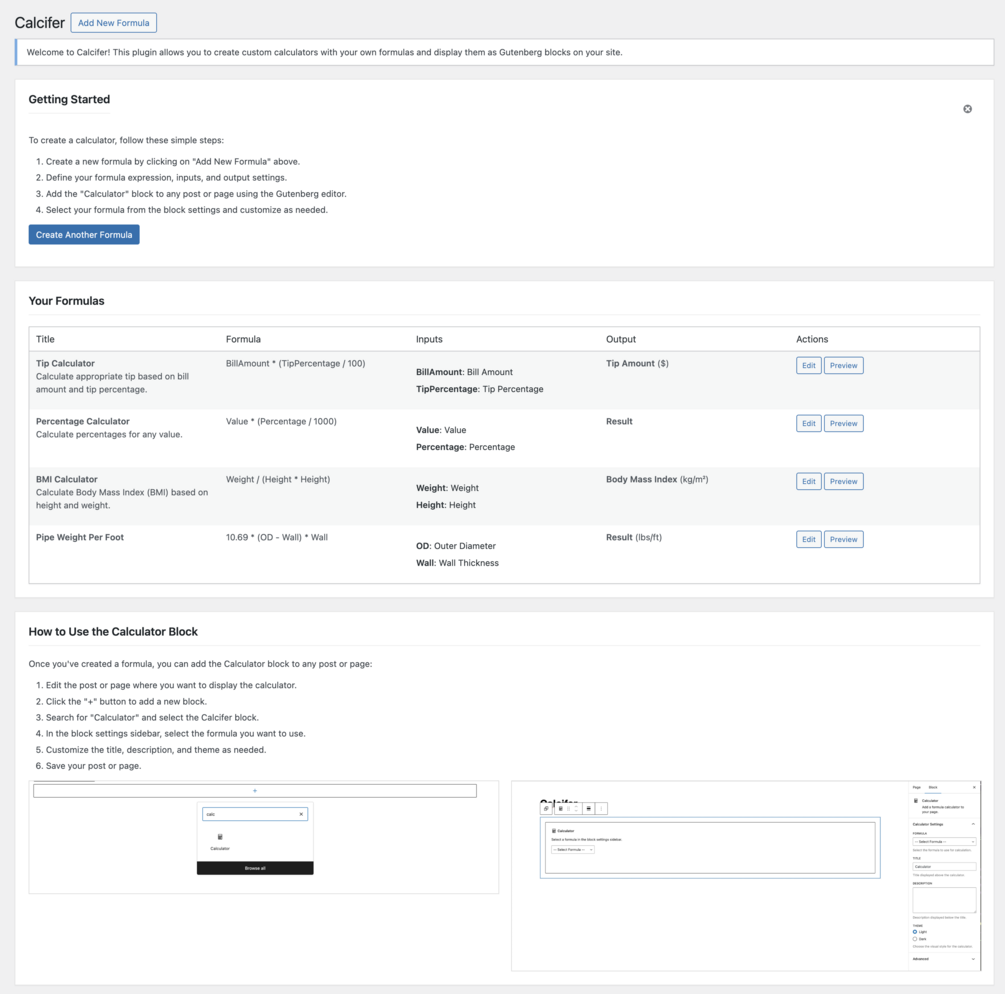Click the Title column header
This screenshot has width=1005, height=994.
tap(45, 339)
